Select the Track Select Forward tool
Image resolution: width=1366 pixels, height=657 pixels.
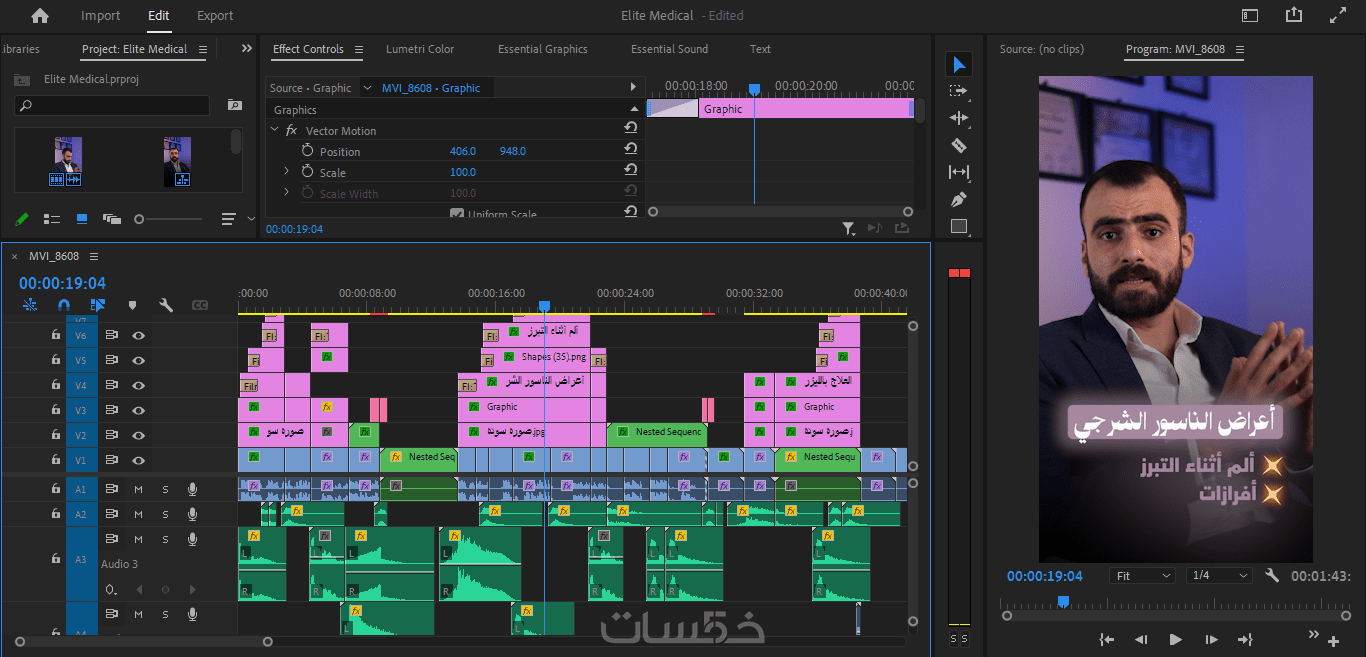958,91
